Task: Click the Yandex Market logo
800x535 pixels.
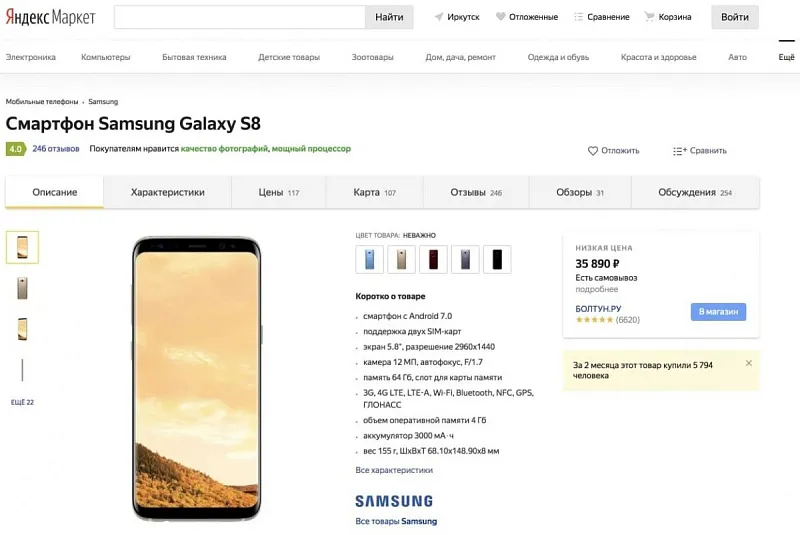Action: click(51, 17)
